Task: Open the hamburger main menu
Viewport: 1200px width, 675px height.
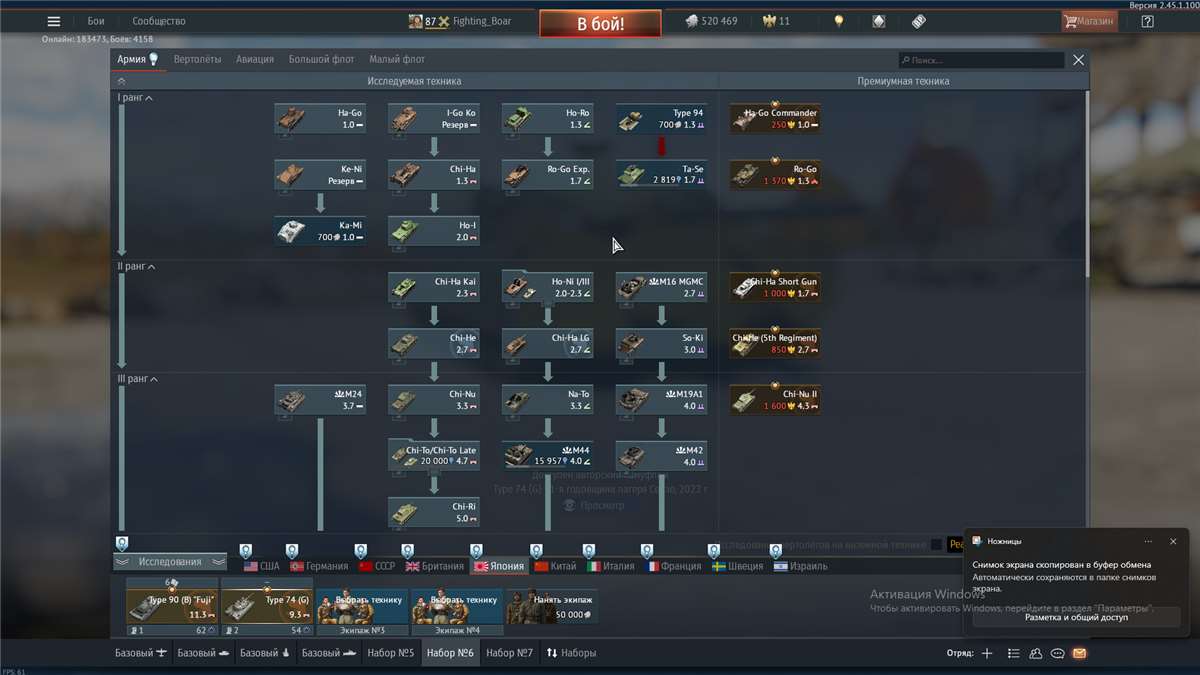Action: [54, 21]
